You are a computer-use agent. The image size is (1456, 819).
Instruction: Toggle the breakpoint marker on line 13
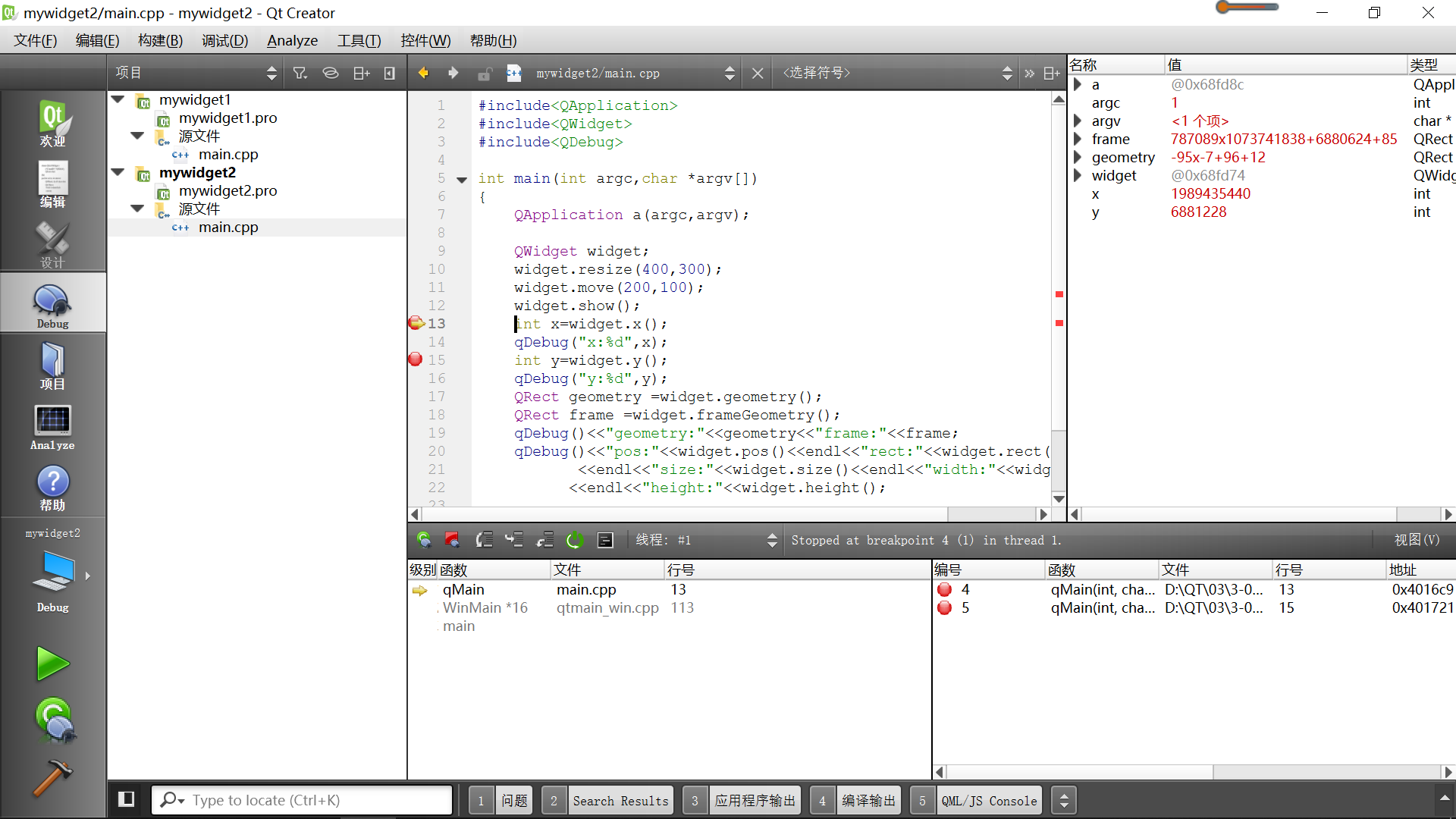(416, 323)
